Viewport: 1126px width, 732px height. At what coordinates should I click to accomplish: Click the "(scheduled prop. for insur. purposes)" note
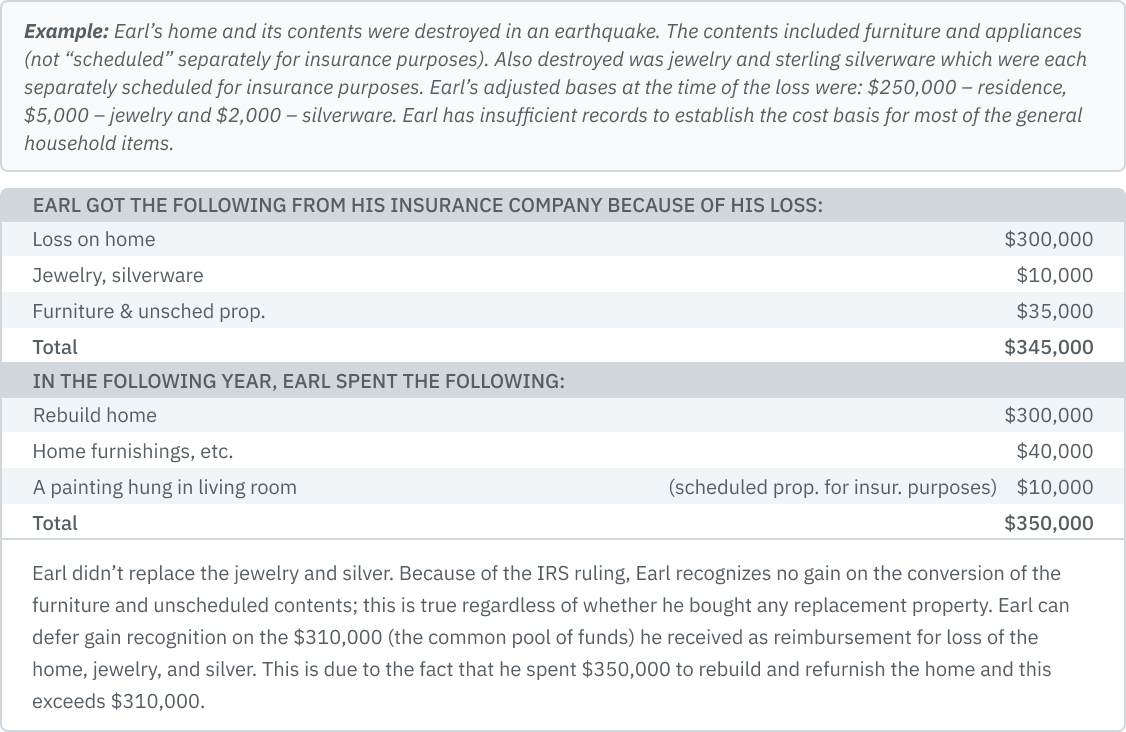tap(832, 487)
